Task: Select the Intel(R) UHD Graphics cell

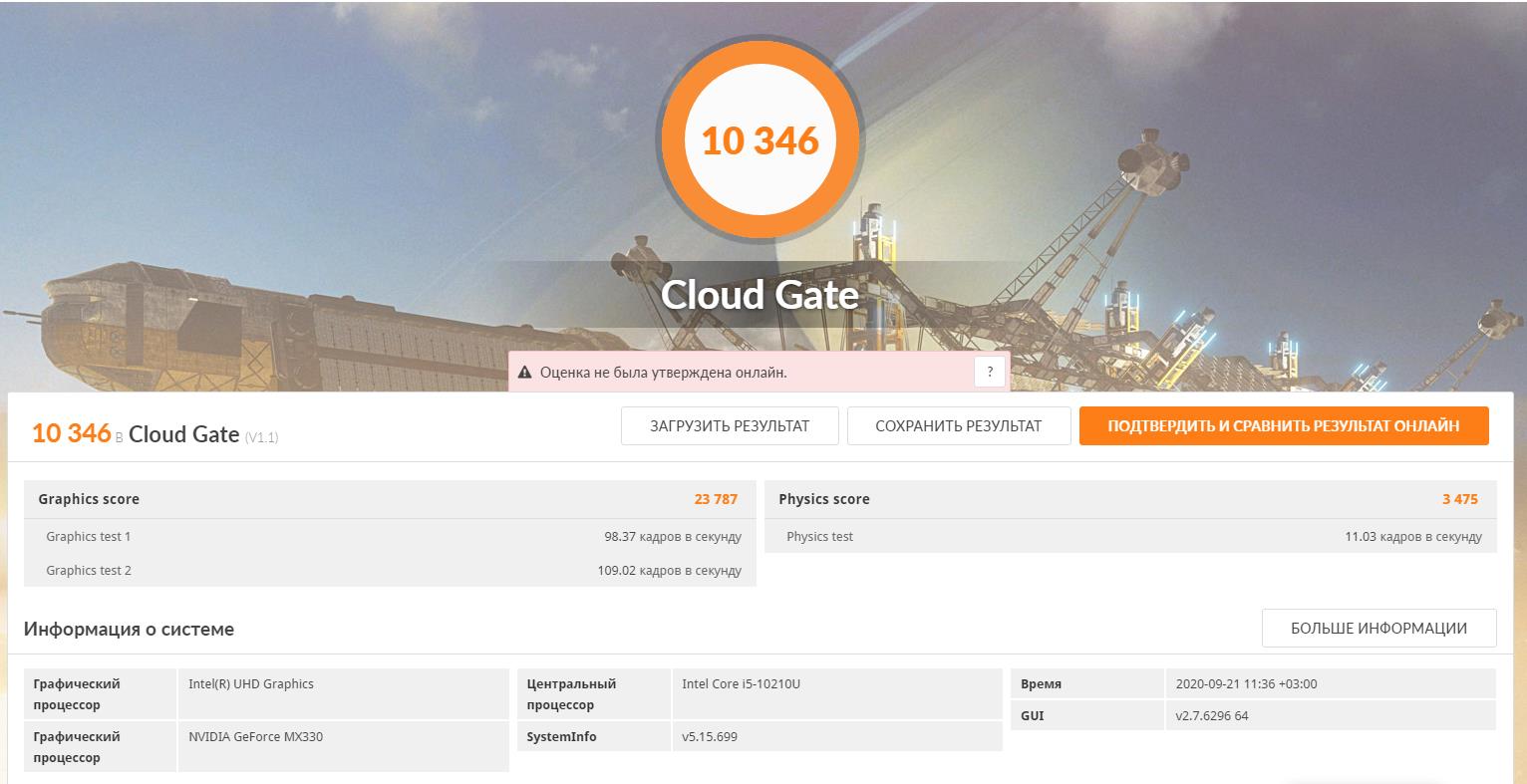Action: click(x=343, y=694)
